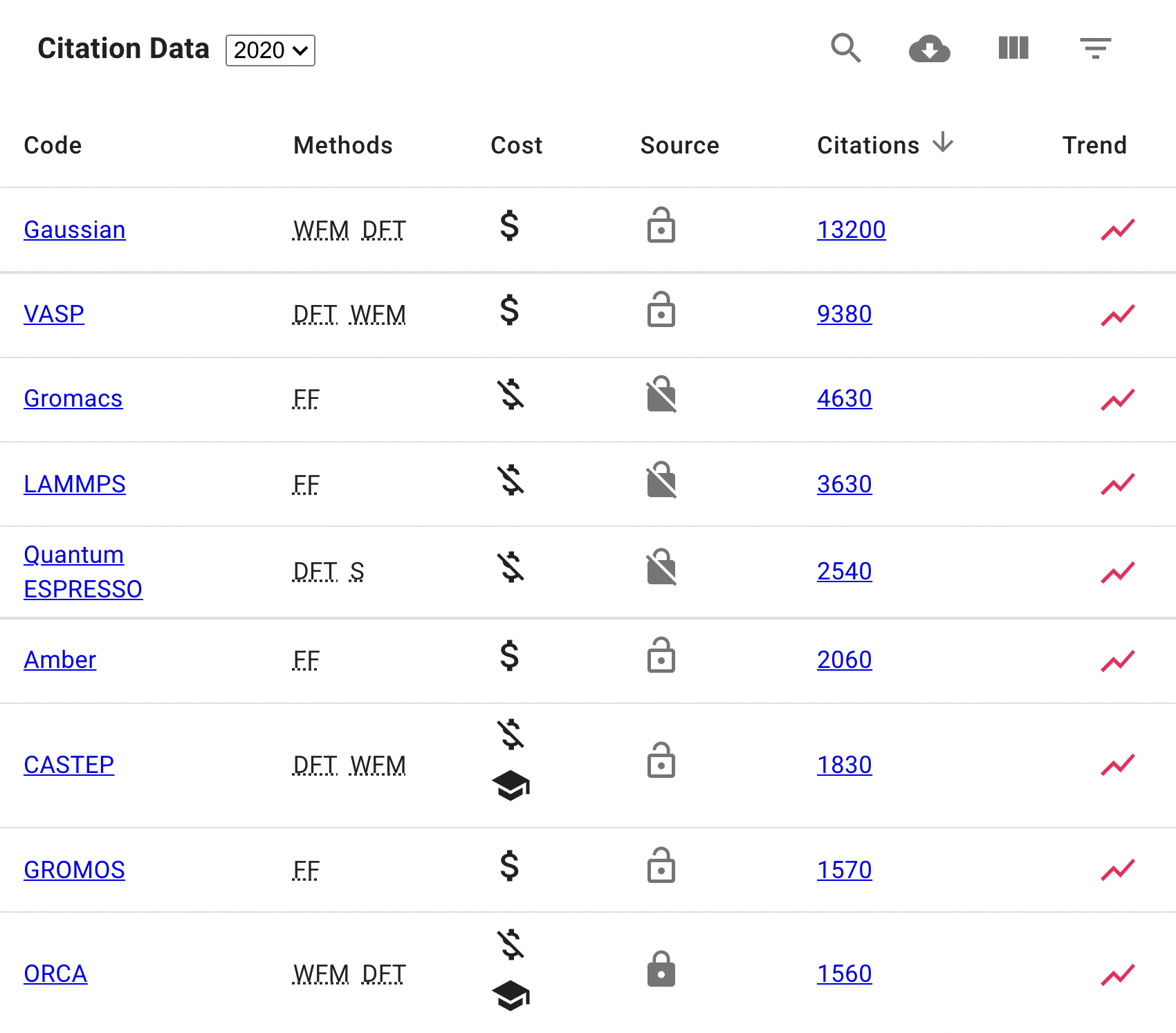Sort by the Cost column header
Screen dimensions: 1176x1033
517,145
